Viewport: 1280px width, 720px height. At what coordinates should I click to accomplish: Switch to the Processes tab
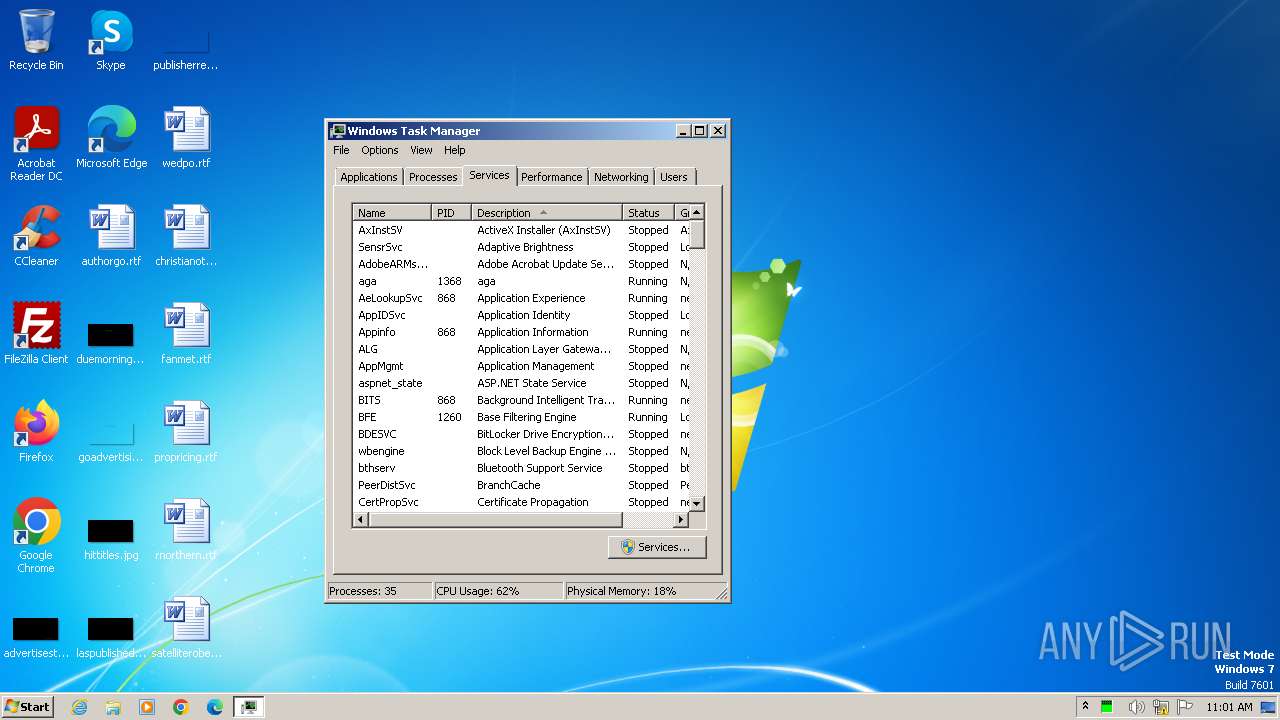click(x=433, y=177)
